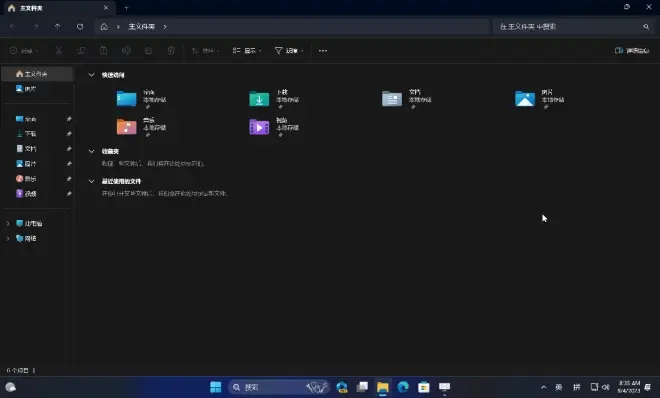Image resolution: width=660 pixels, height=398 pixels.
Task: Open the Videos folder tile
Action: pos(274,127)
